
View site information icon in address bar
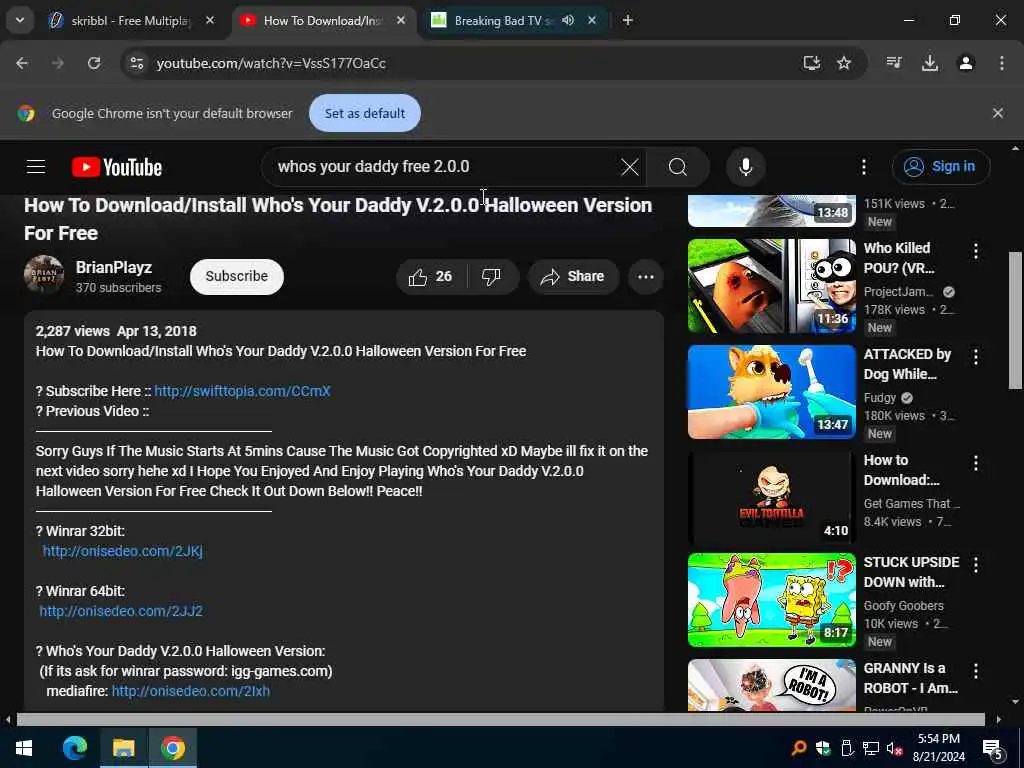[137, 63]
